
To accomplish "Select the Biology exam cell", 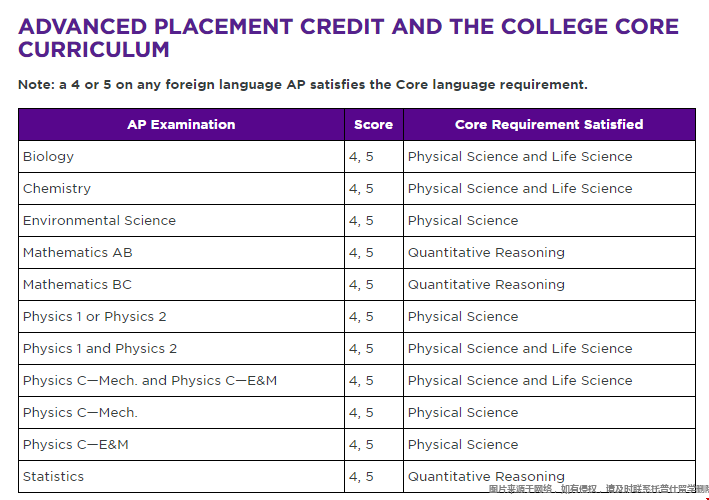I will (x=48, y=157).
